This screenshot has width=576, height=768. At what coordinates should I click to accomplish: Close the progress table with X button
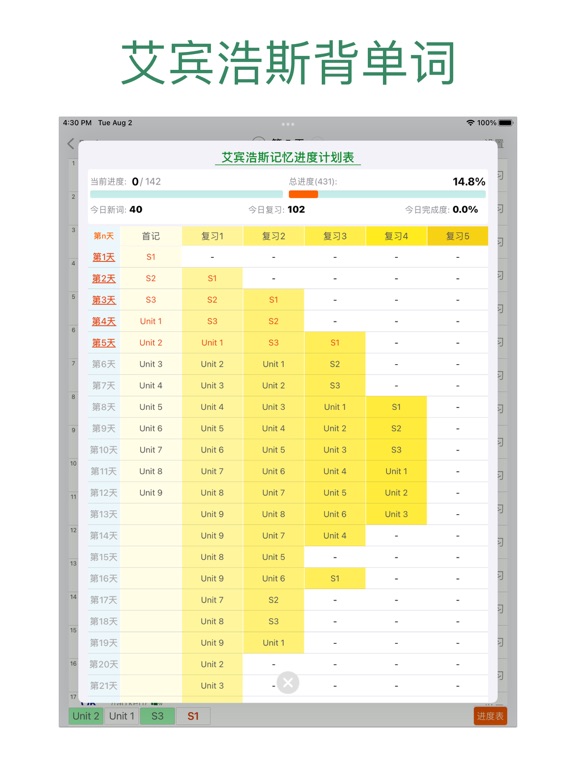(288, 682)
